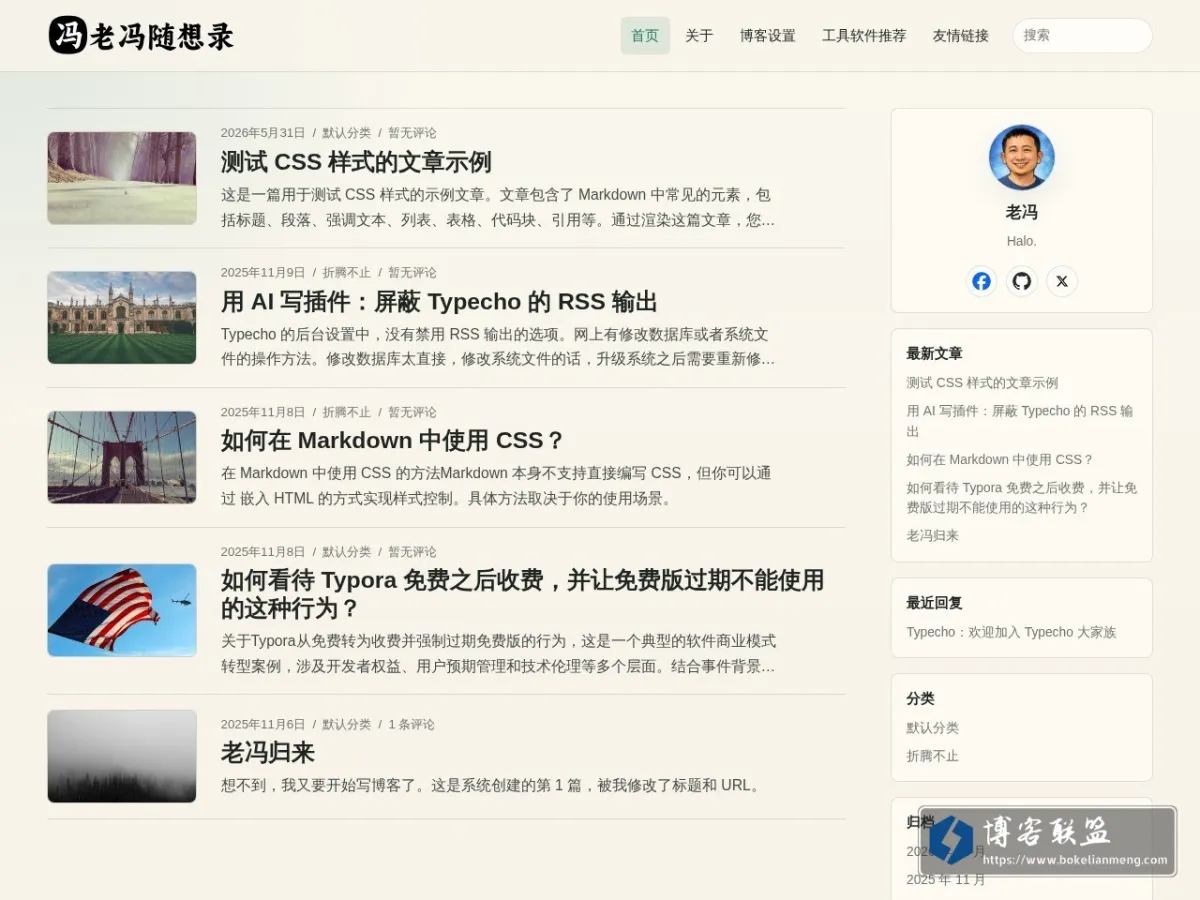Image resolution: width=1200 pixels, height=900 pixels.
Task: Open the Facebook profile icon
Action: pyautogui.click(x=981, y=281)
